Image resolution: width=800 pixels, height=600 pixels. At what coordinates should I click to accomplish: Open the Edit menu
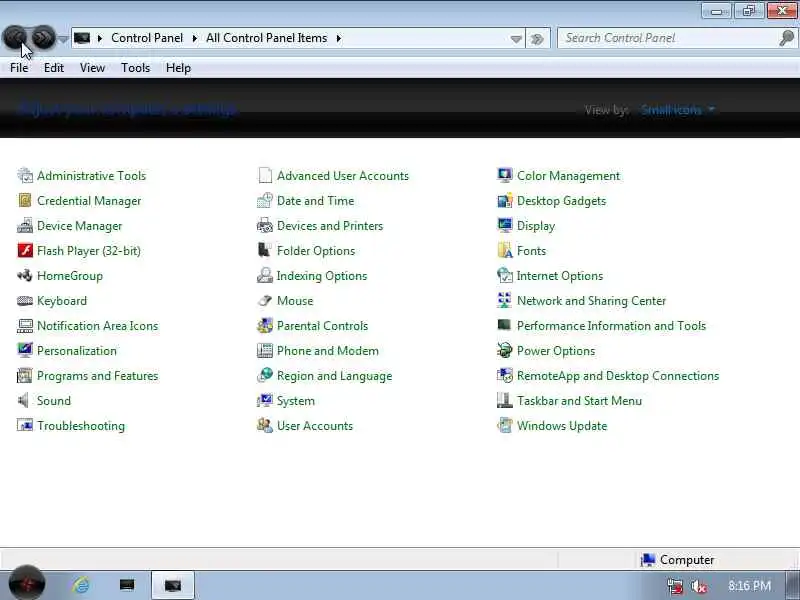pyautogui.click(x=54, y=68)
